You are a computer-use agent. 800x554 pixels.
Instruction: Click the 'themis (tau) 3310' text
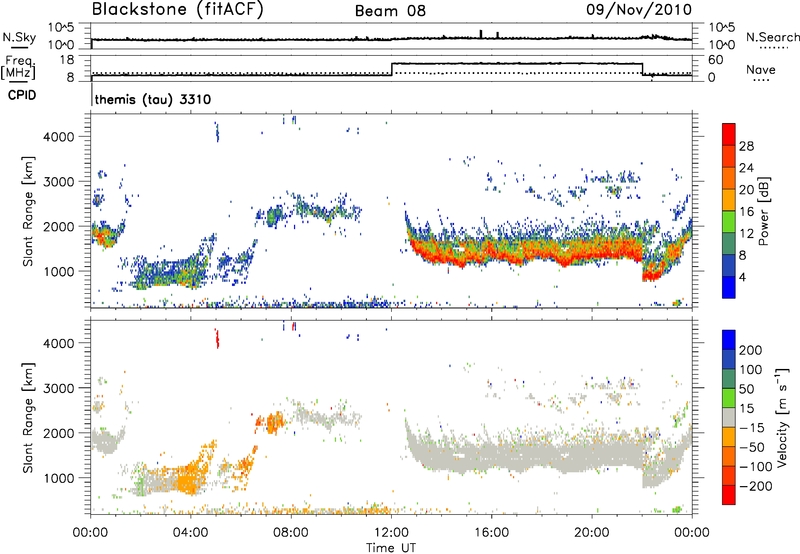point(153,99)
